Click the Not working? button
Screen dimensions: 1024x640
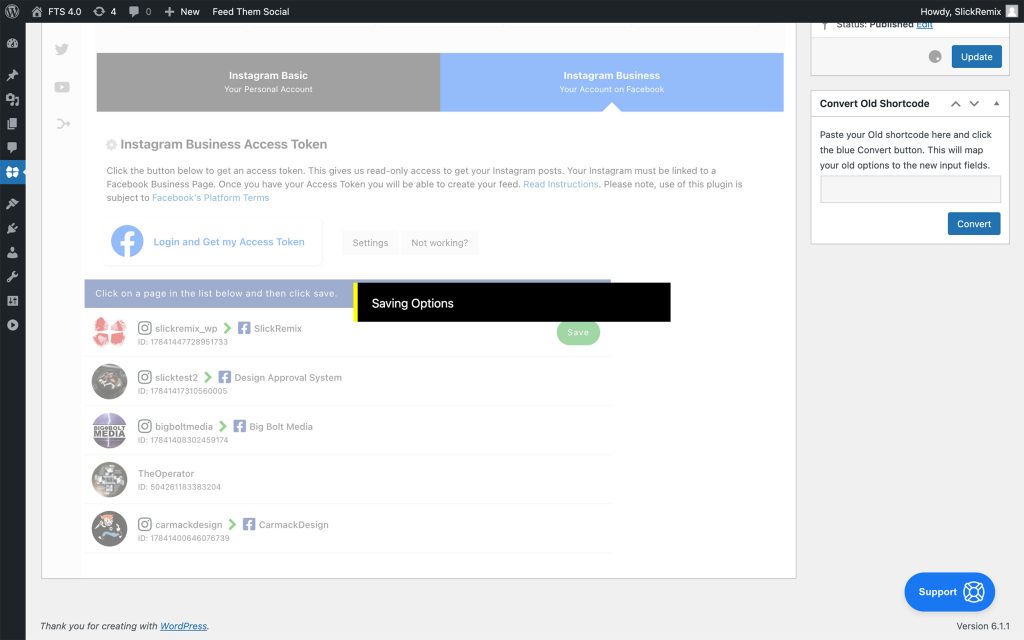point(440,243)
